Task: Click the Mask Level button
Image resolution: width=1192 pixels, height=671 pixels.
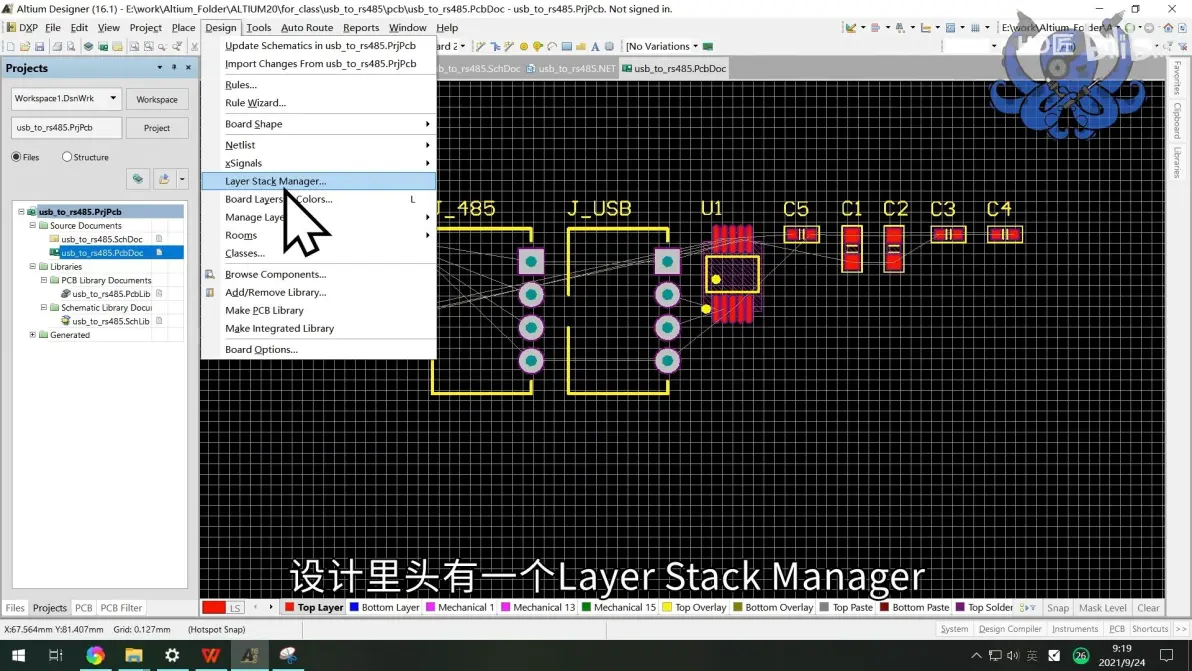Action: pyautogui.click(x=1102, y=608)
